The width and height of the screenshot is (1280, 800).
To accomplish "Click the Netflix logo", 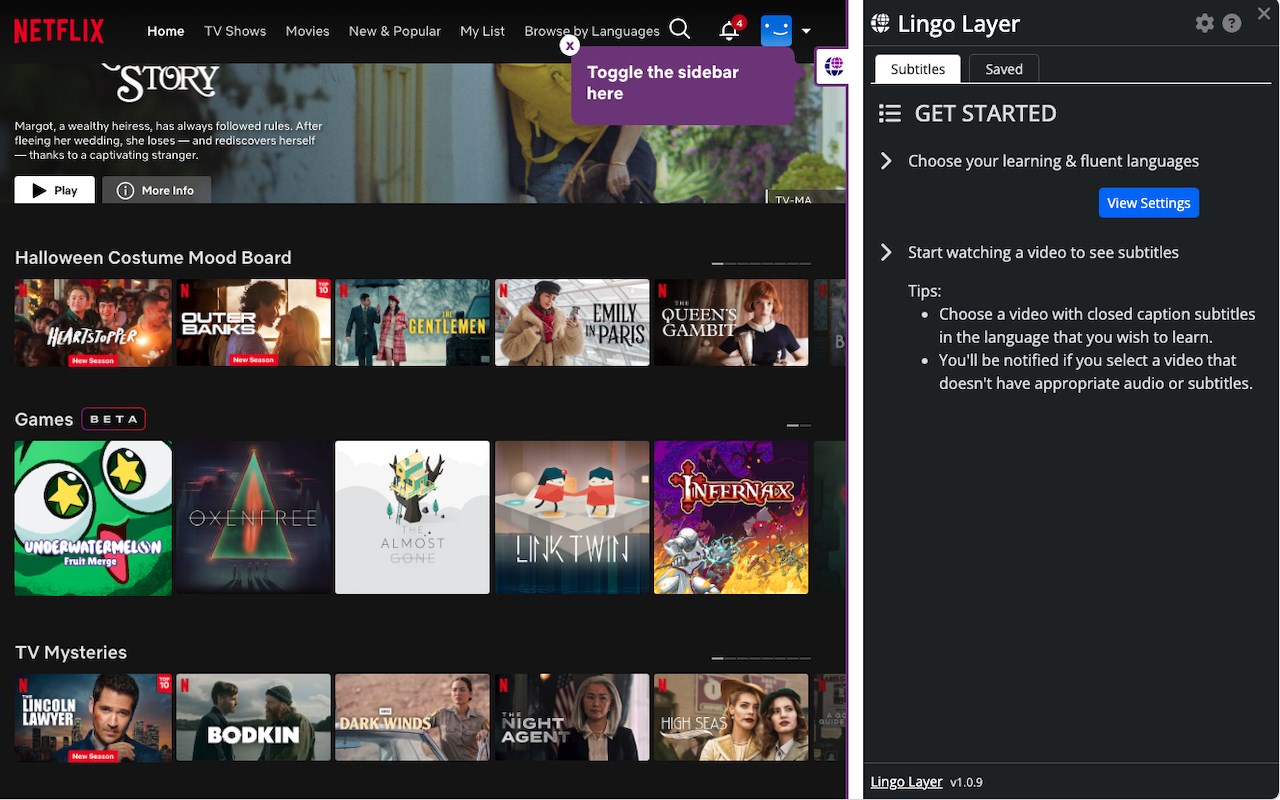I will coord(59,31).
